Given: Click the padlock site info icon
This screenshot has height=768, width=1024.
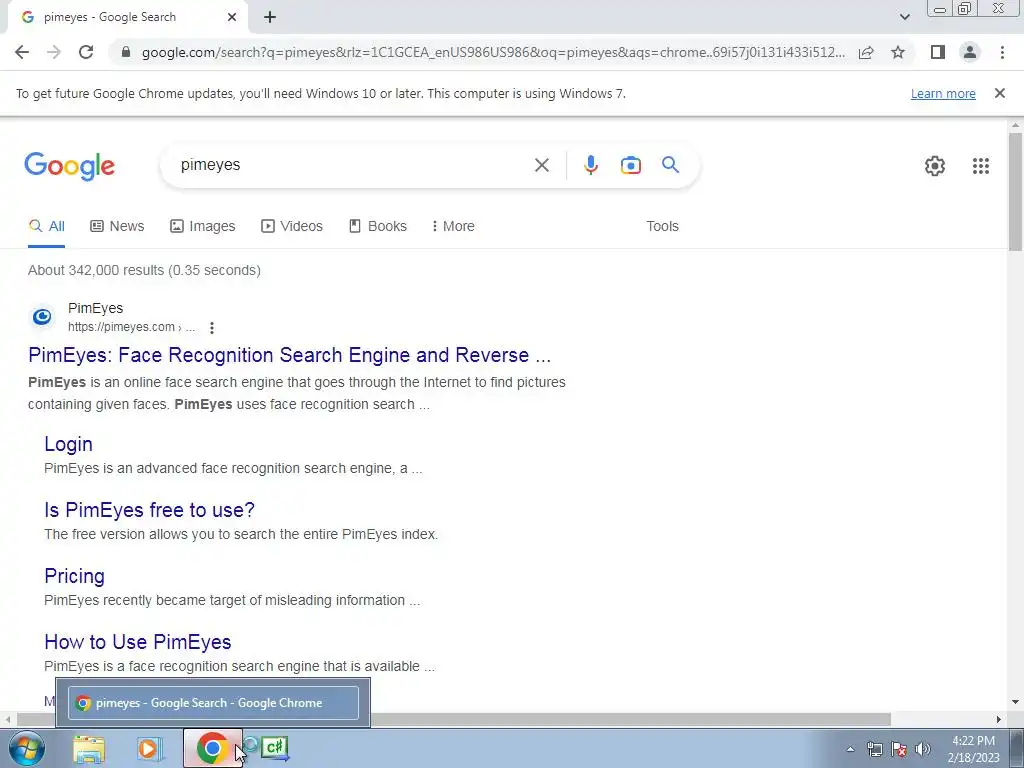Looking at the screenshot, I should (126, 52).
